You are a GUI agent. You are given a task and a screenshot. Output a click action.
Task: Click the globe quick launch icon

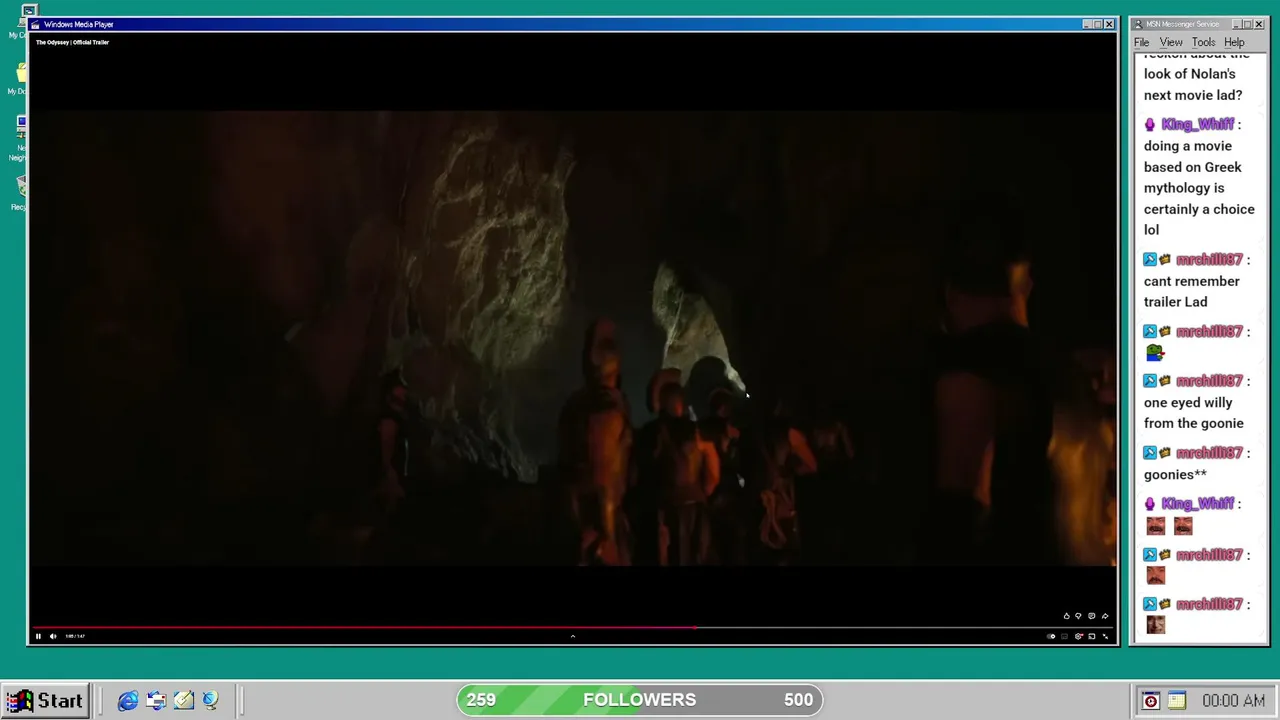pyautogui.click(x=210, y=701)
